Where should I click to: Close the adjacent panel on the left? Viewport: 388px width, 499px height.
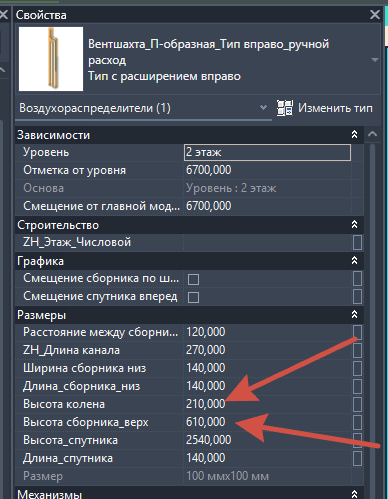[x=3, y=15]
